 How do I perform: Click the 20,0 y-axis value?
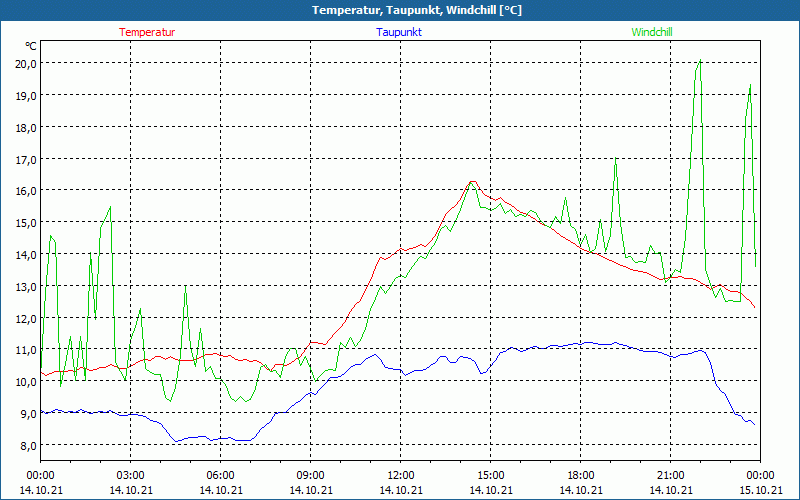click(26, 64)
